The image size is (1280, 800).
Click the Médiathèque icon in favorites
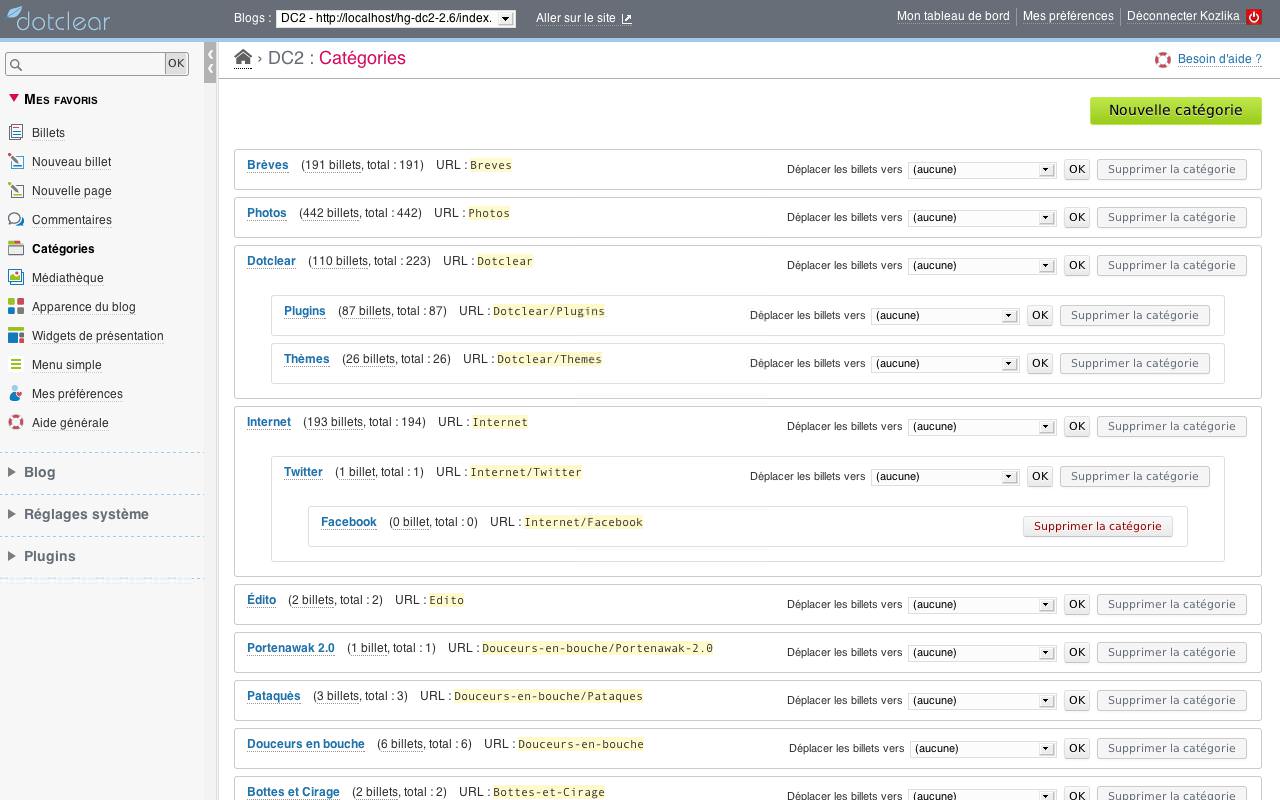point(15,278)
